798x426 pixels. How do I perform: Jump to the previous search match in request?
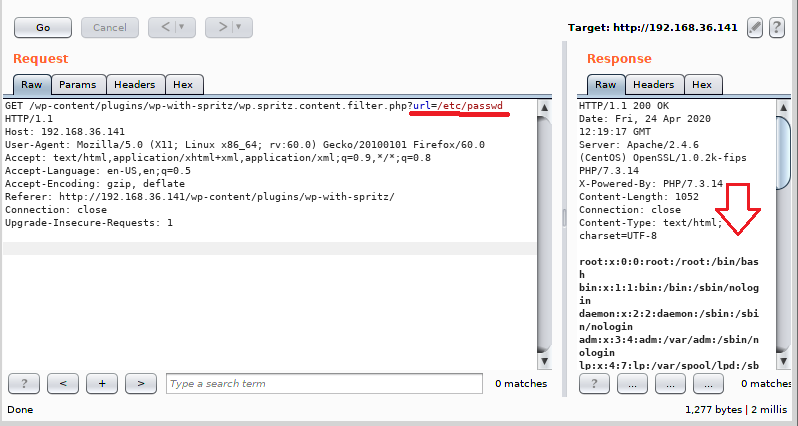(x=63, y=384)
